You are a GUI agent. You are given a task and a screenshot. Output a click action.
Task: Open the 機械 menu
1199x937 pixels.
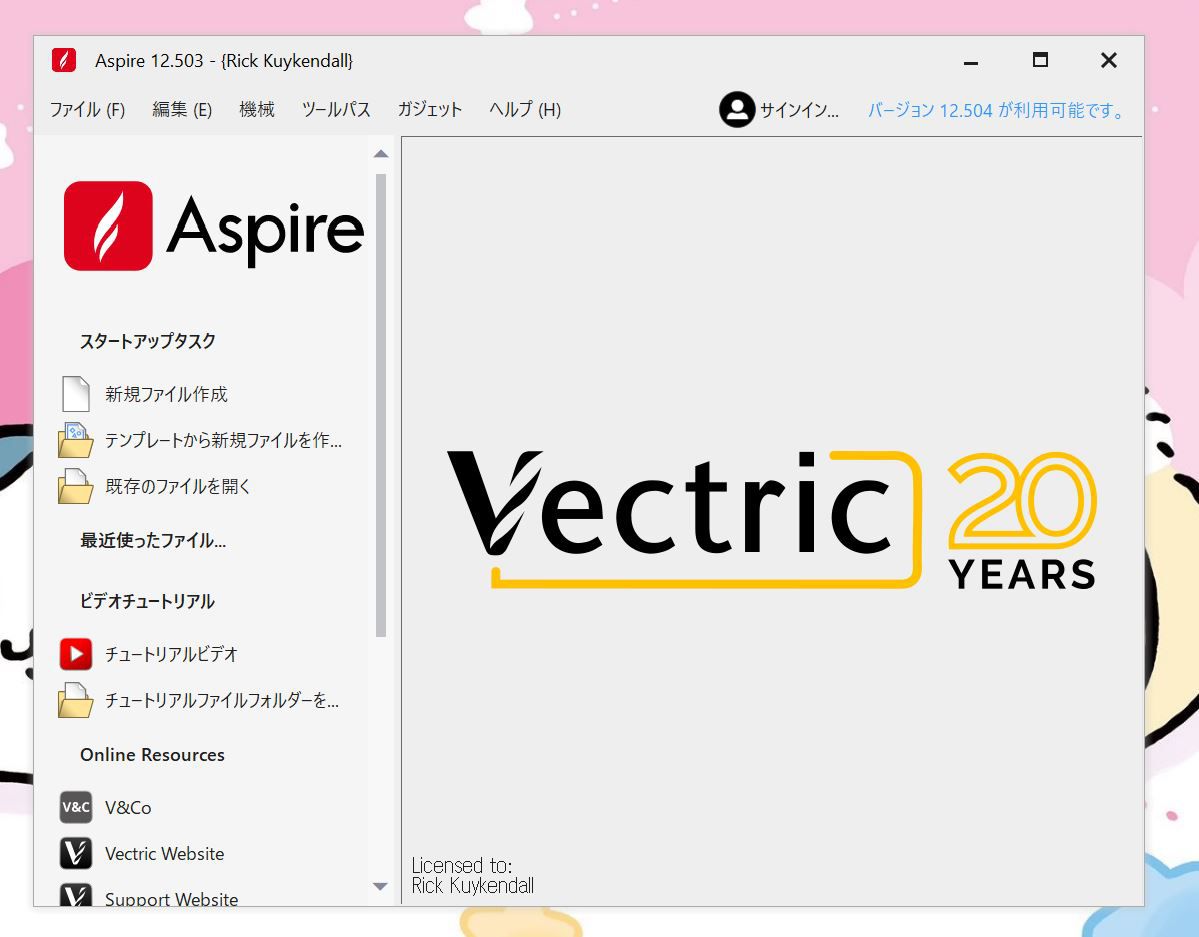(x=257, y=109)
